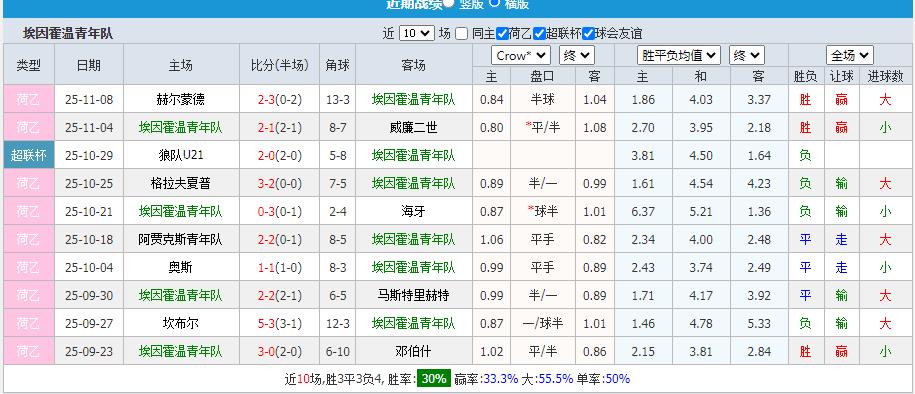
Task: Click the 类型 column header
Action: (29, 64)
